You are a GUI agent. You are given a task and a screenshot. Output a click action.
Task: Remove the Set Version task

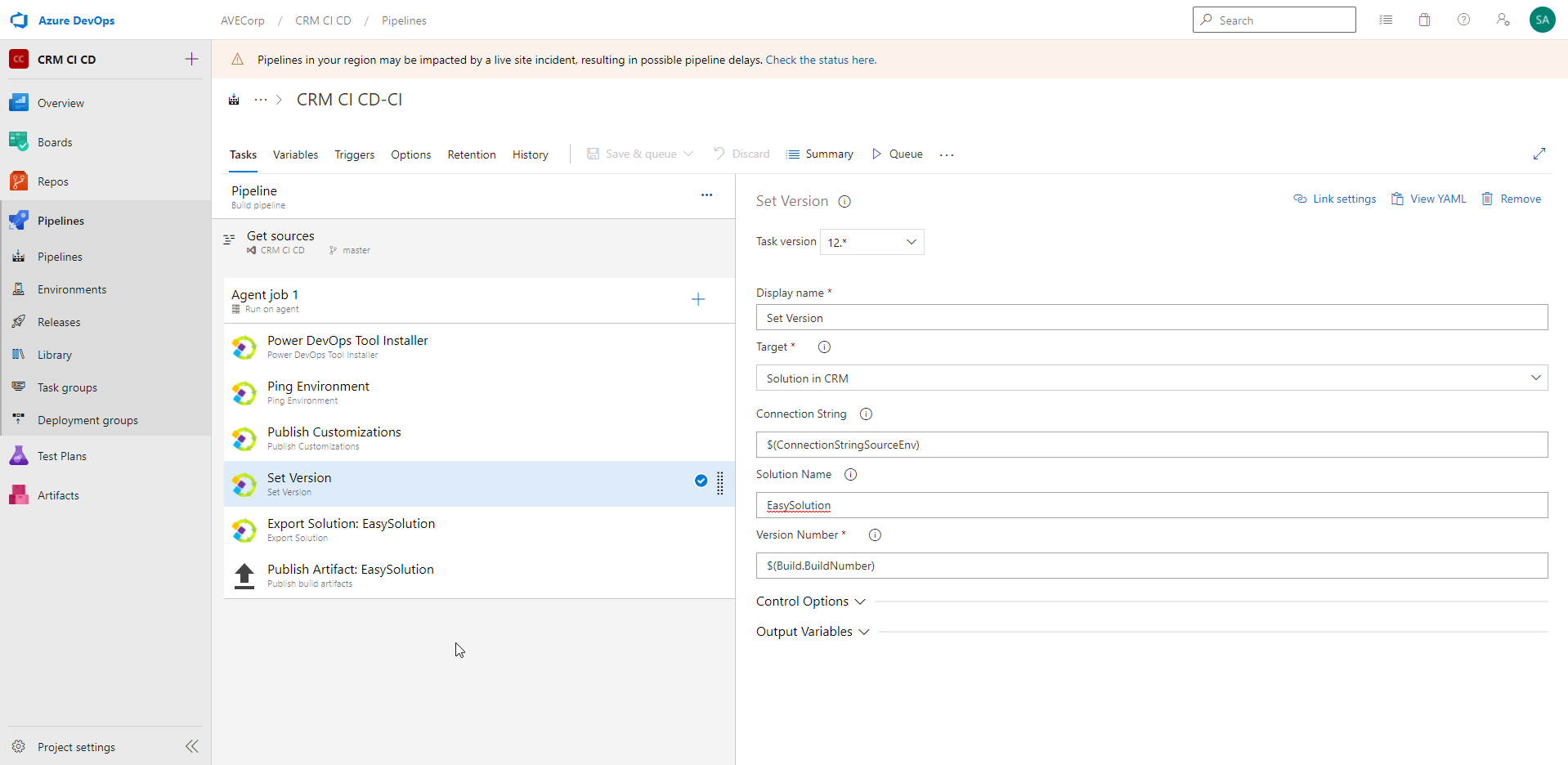click(x=1512, y=199)
